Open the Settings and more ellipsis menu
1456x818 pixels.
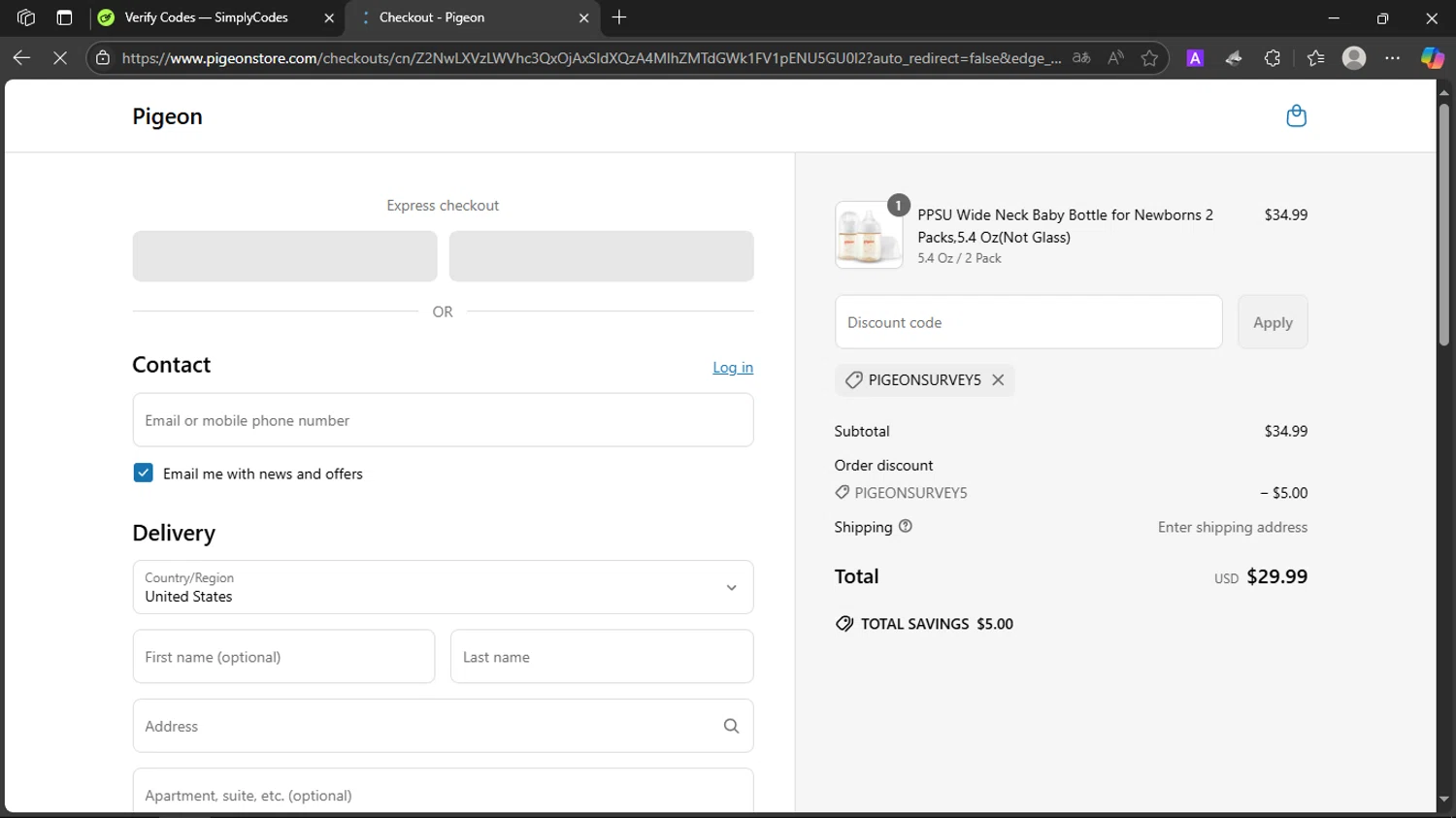click(1393, 58)
